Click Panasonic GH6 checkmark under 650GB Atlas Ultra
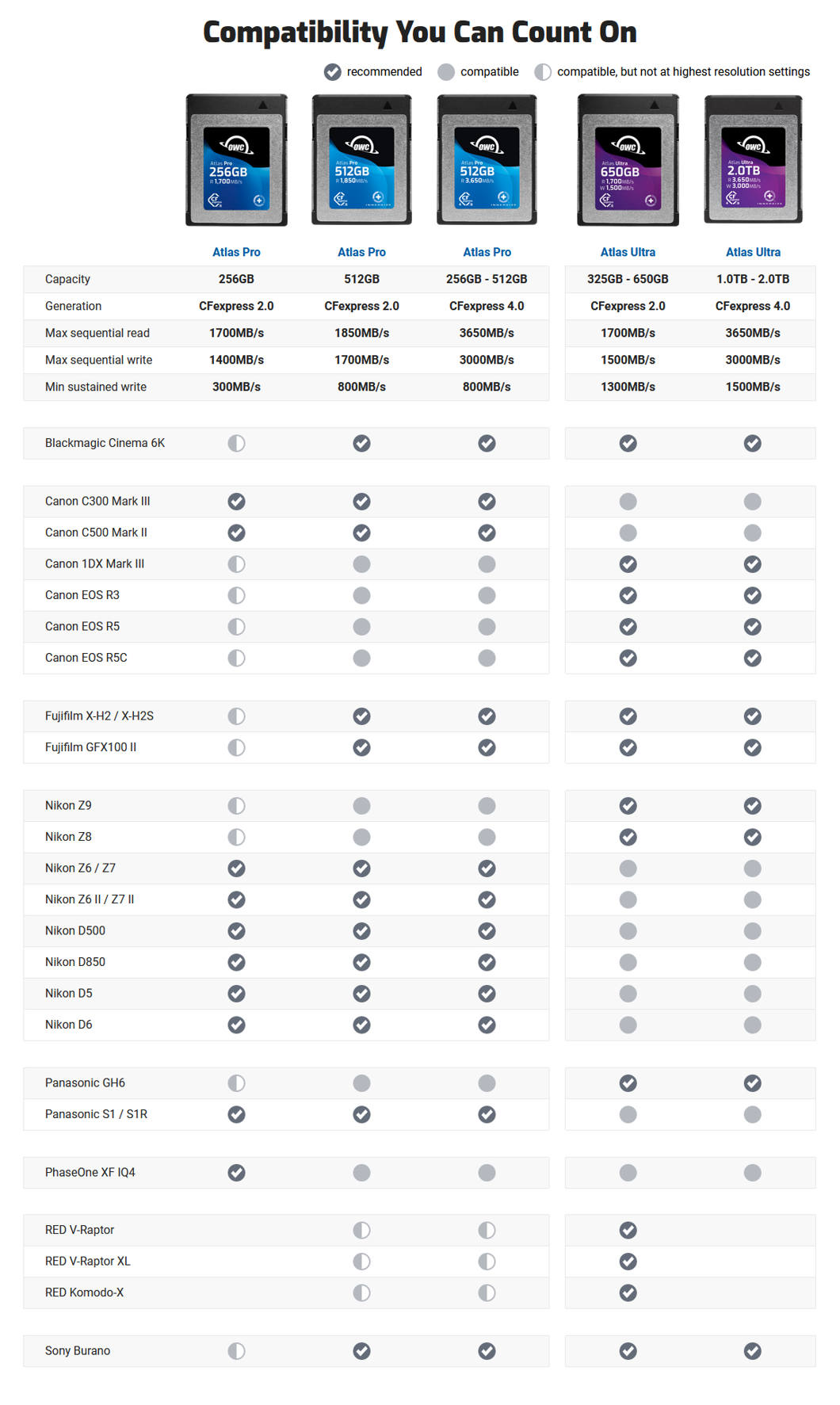The image size is (840, 1405). point(628,1083)
